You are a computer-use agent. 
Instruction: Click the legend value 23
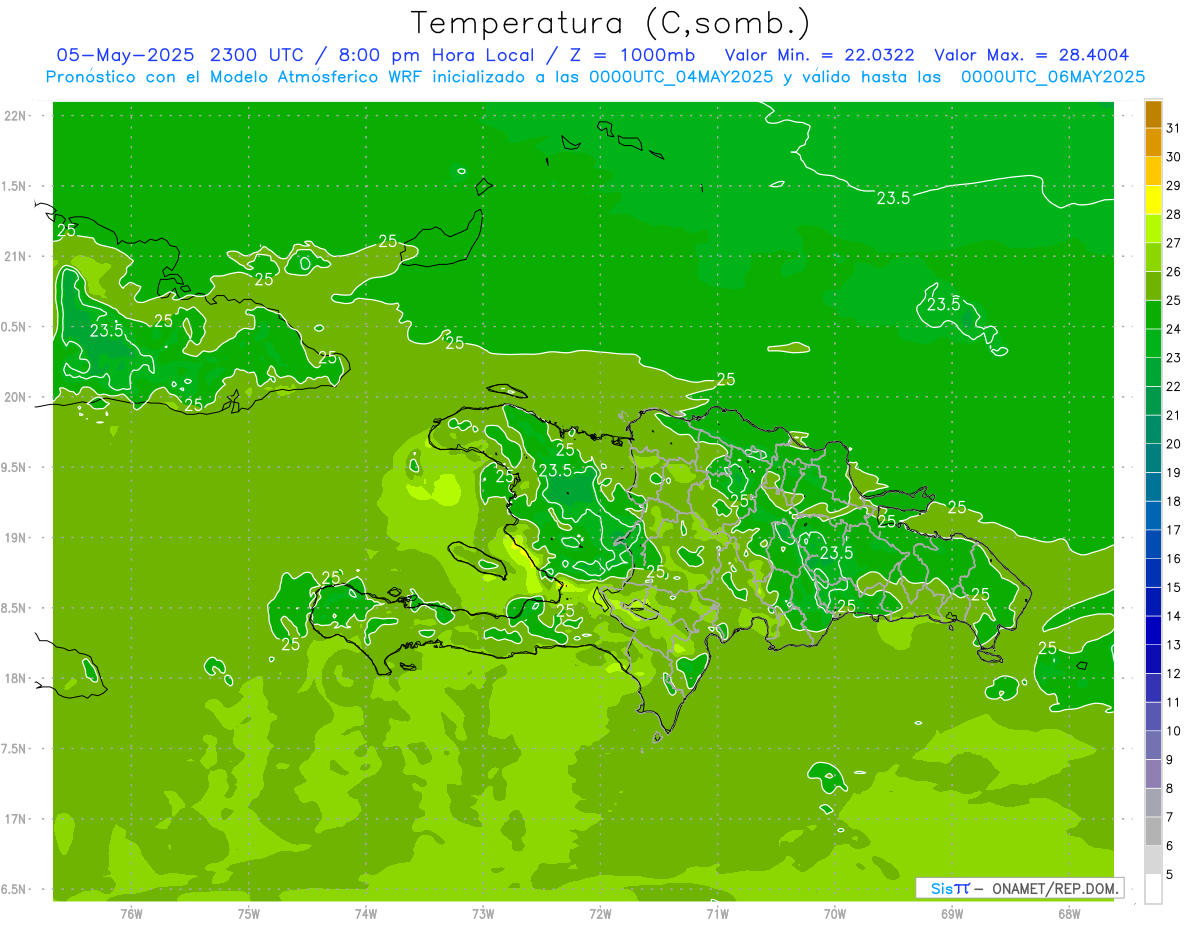pos(1174,358)
